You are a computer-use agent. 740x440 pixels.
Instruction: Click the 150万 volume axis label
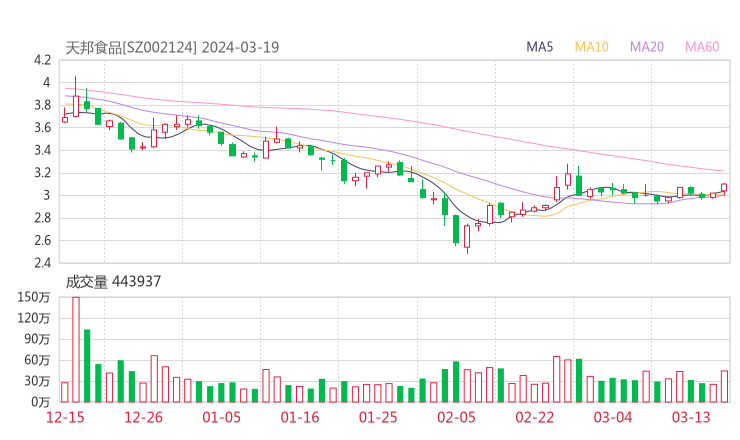click(34, 297)
